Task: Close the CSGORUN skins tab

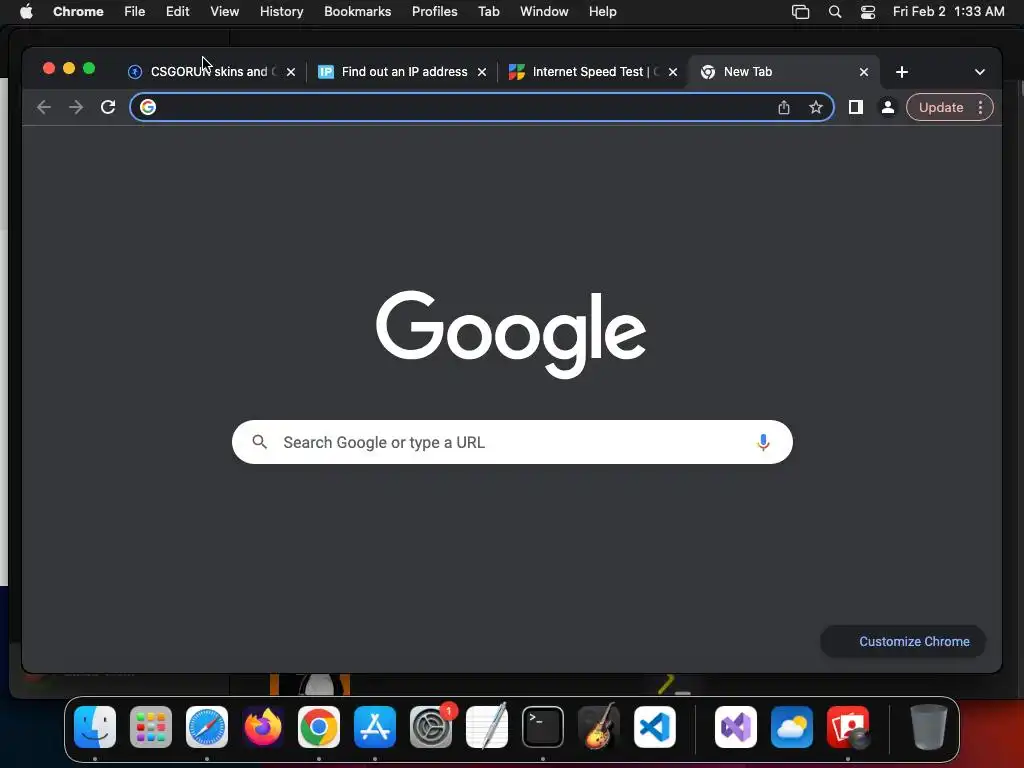Action: (x=291, y=72)
